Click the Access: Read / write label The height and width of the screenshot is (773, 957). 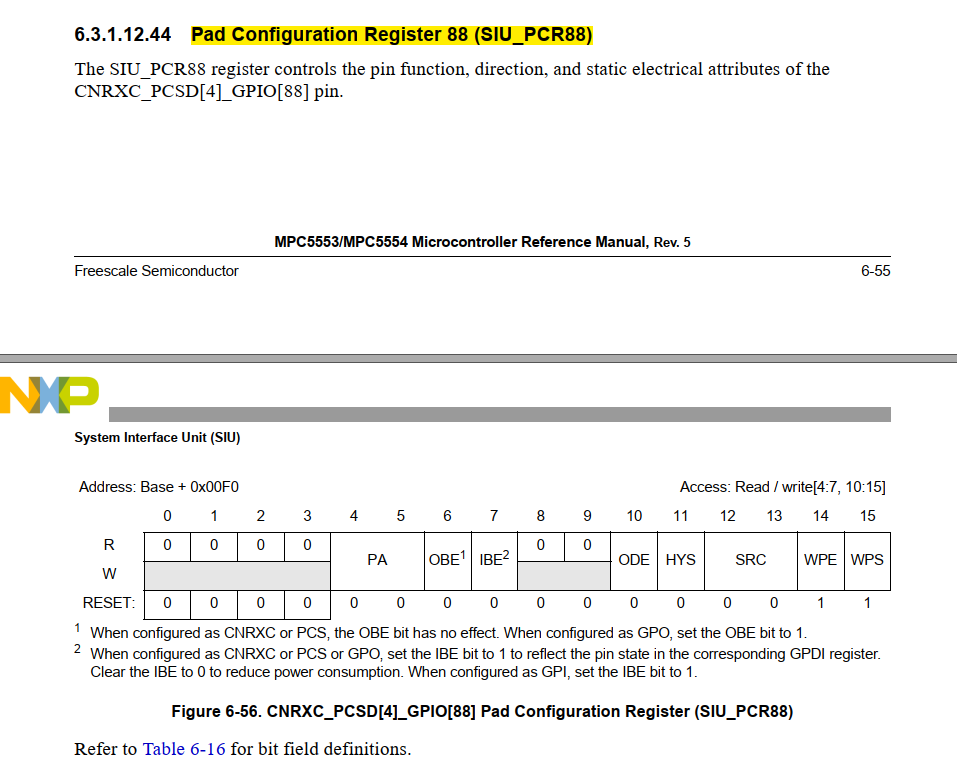coord(790,485)
